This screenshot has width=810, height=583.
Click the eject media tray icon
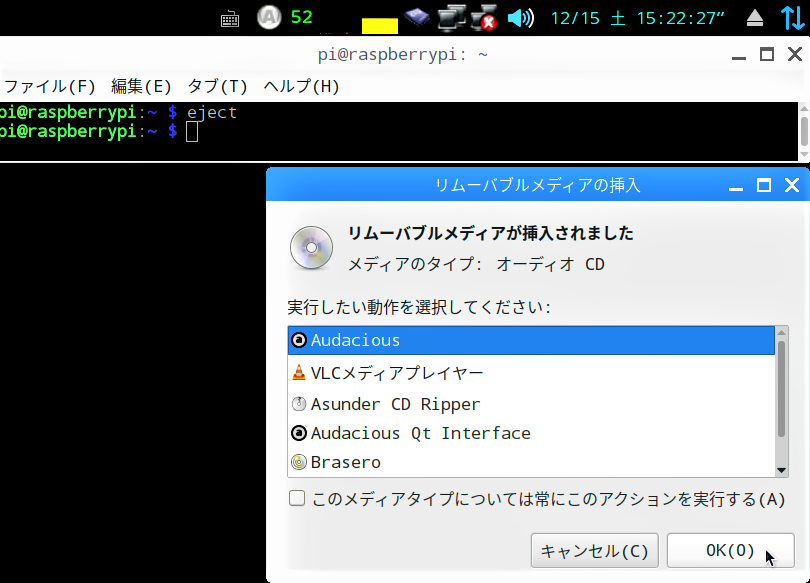coord(755,19)
